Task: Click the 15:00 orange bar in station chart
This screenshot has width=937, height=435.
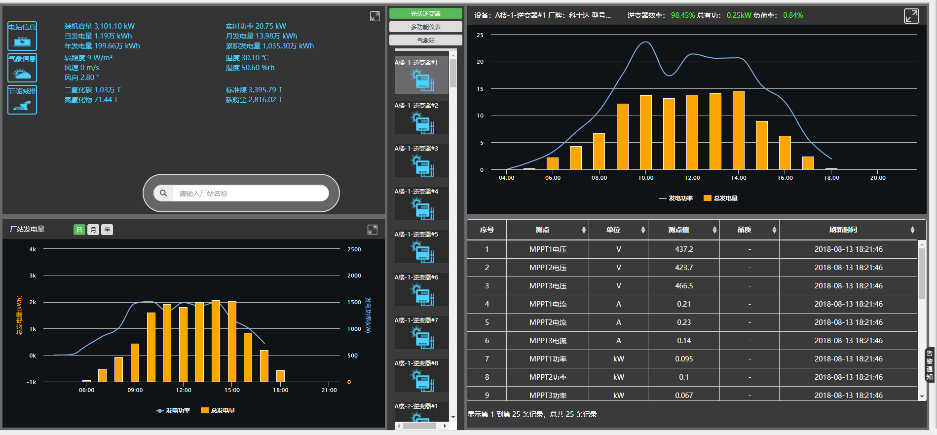Action: 232,341
